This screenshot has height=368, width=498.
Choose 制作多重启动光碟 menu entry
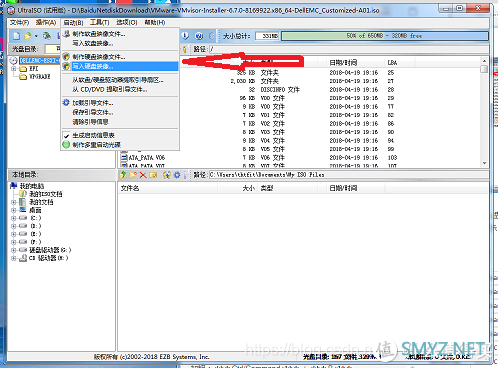120,145
